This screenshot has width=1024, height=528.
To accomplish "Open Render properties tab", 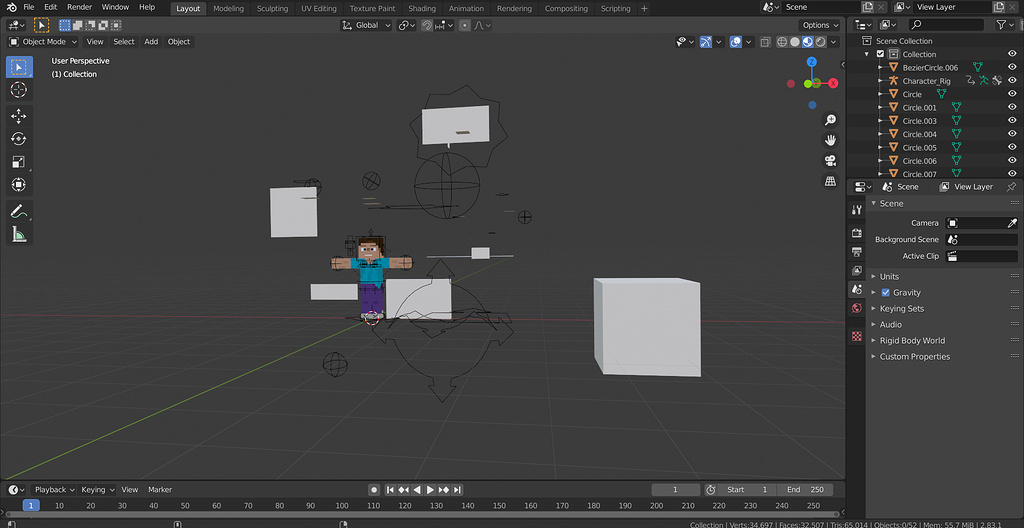I will [857, 233].
